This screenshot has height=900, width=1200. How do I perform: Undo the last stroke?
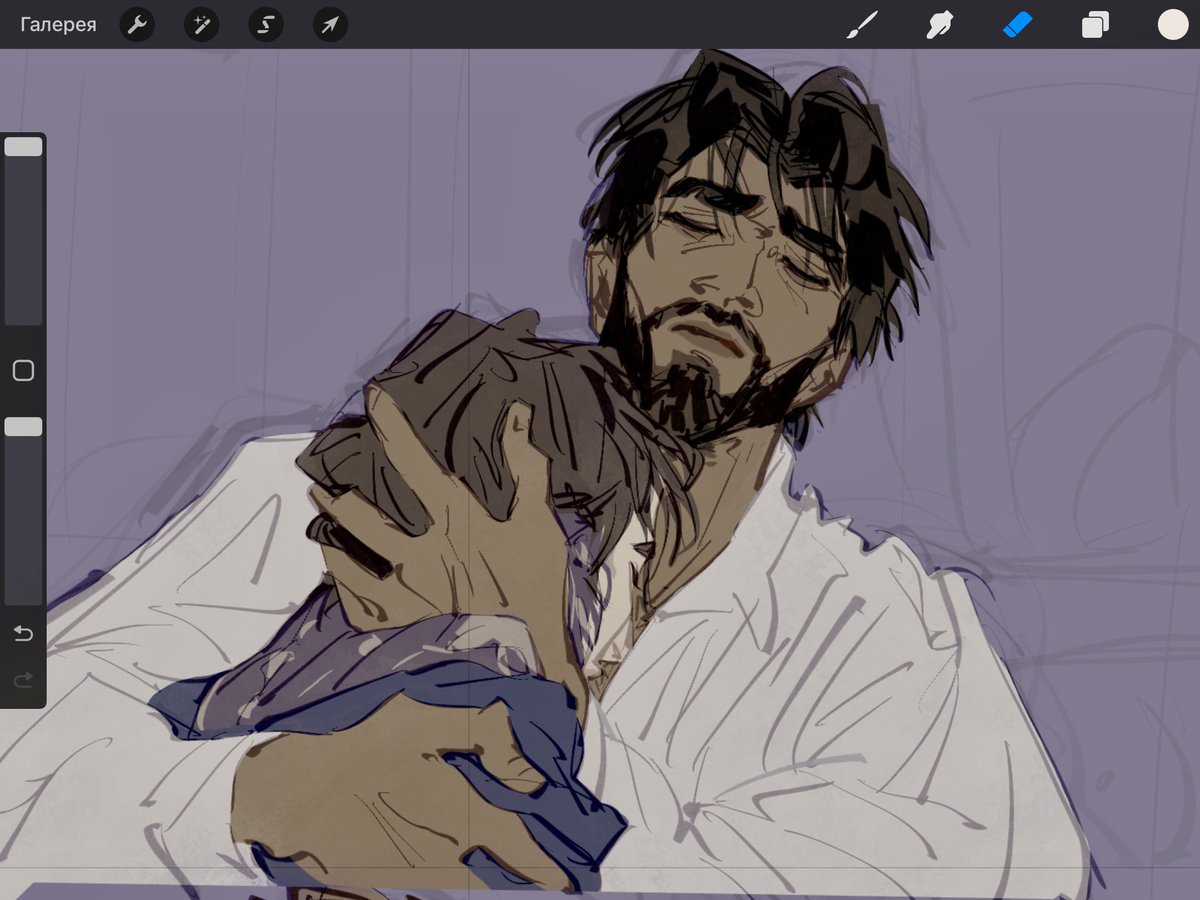pyautogui.click(x=23, y=633)
